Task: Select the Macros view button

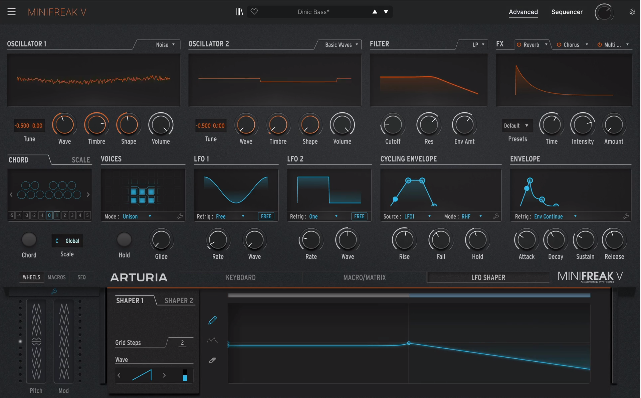Action: click(x=56, y=277)
